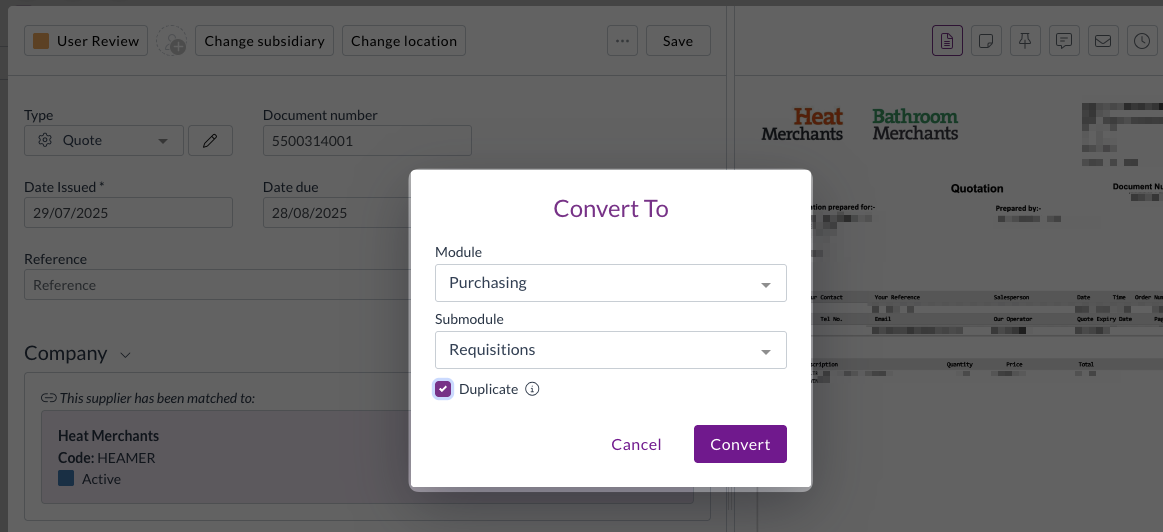Click the pin icon in toolbar
1163x532 pixels.
coord(1025,41)
